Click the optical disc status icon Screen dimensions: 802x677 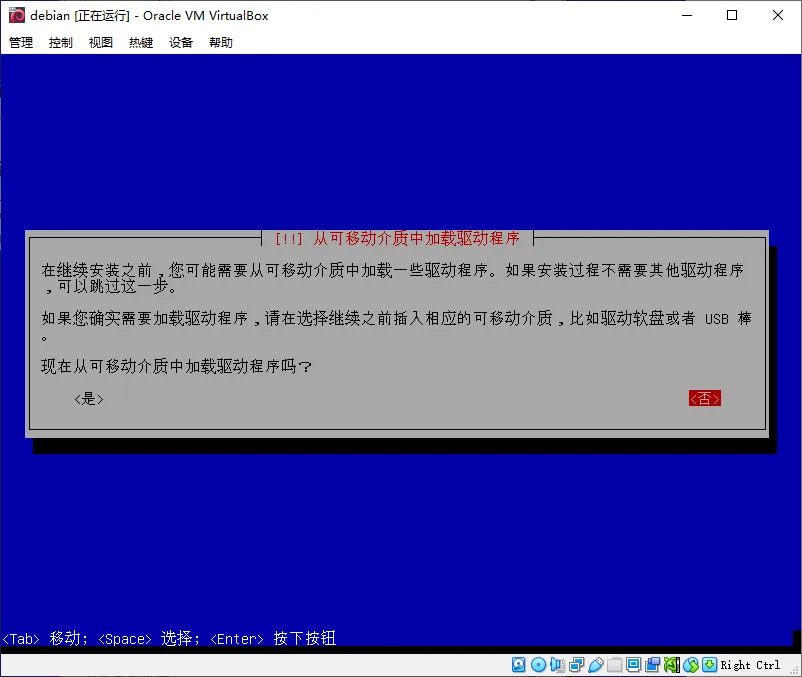click(538, 665)
